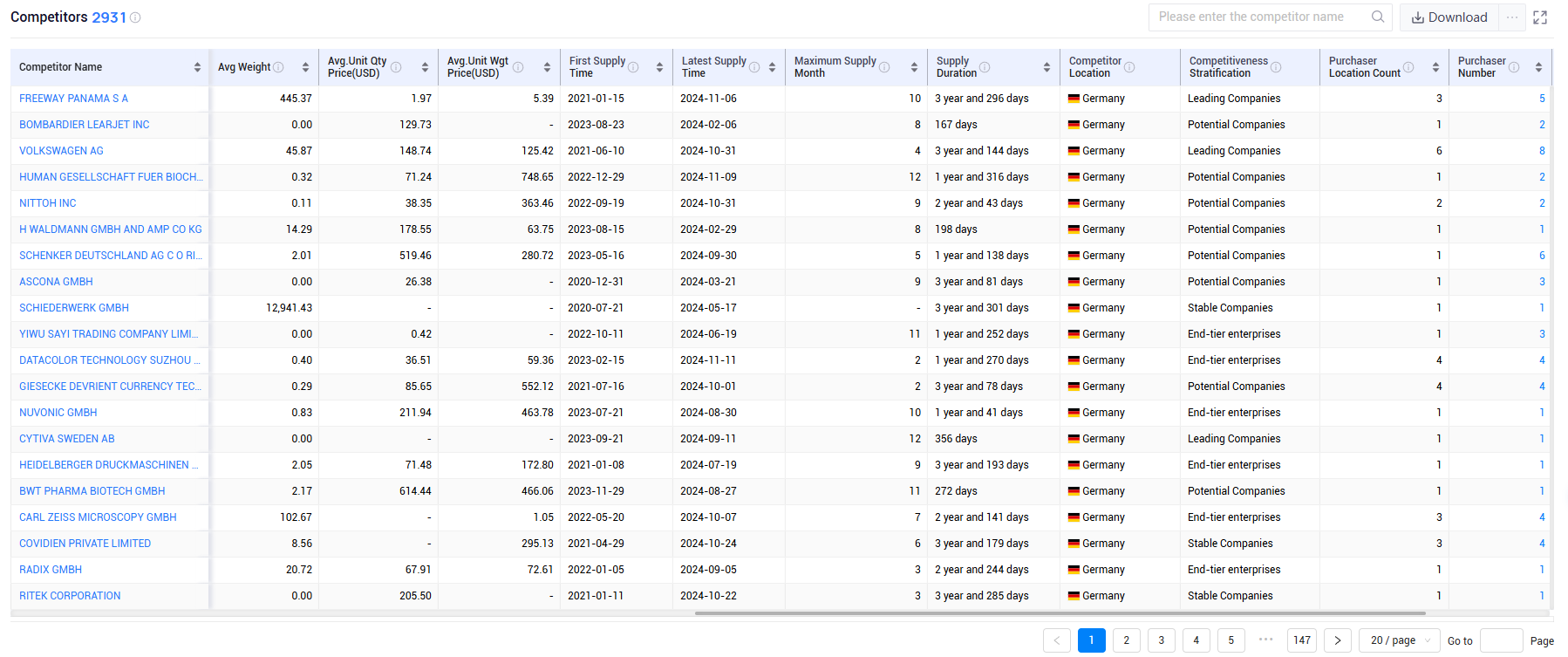Viewport: 1568px width, 657px height.
Task: Select the 12,941.43 avg weight cell
Action: tap(289, 308)
